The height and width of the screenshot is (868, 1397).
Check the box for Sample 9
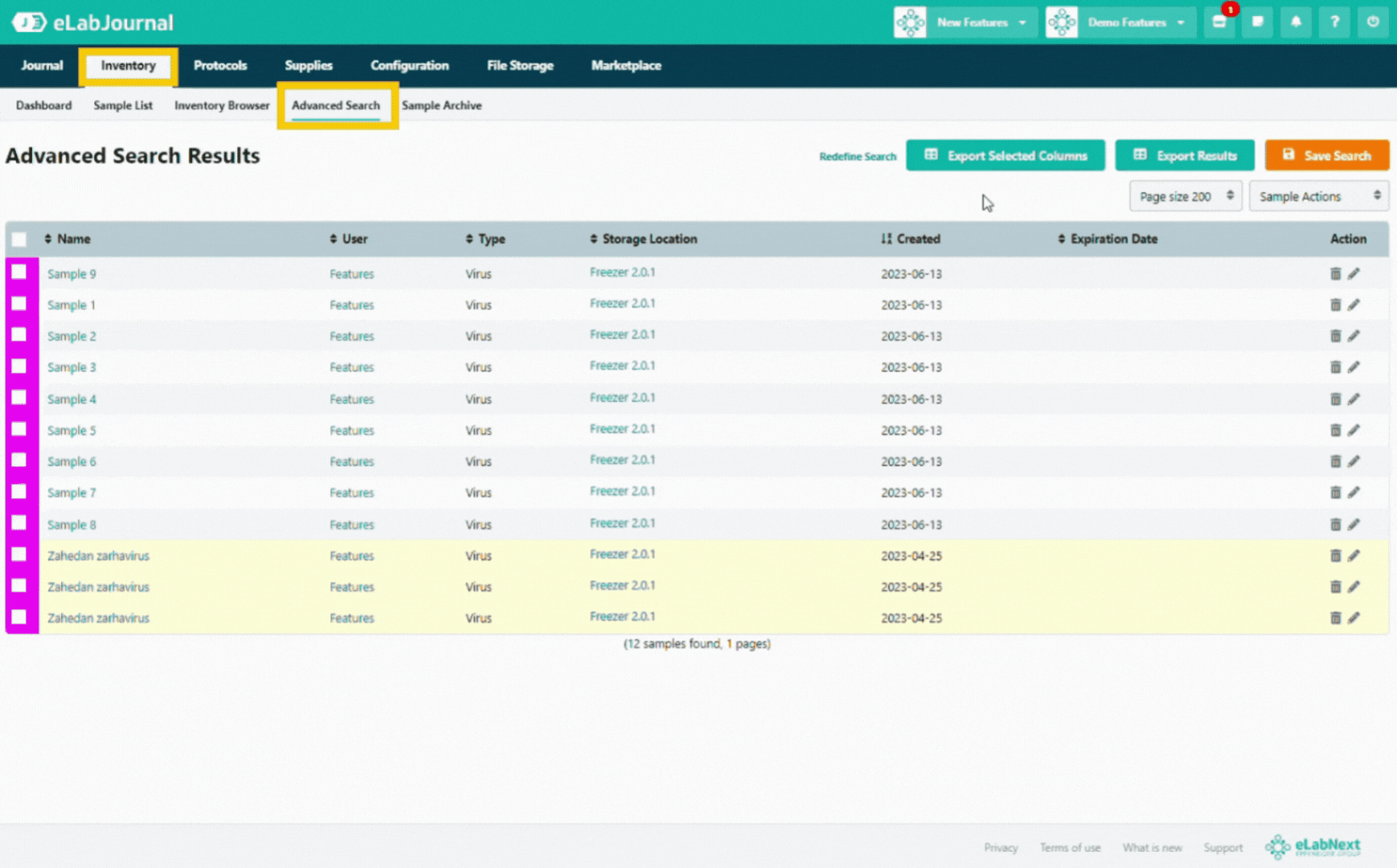(19, 272)
